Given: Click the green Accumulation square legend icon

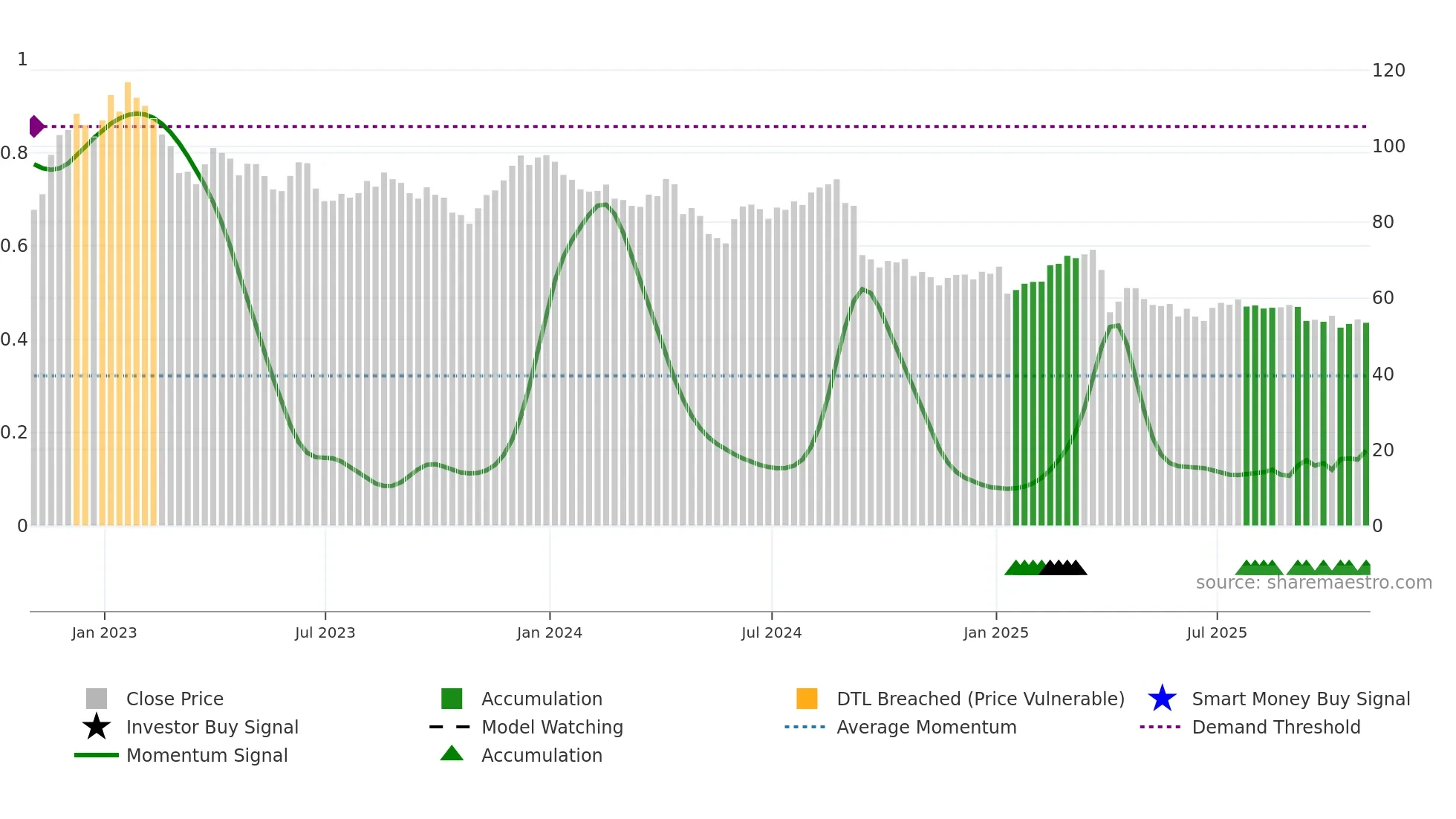Looking at the screenshot, I should pyautogui.click(x=452, y=699).
